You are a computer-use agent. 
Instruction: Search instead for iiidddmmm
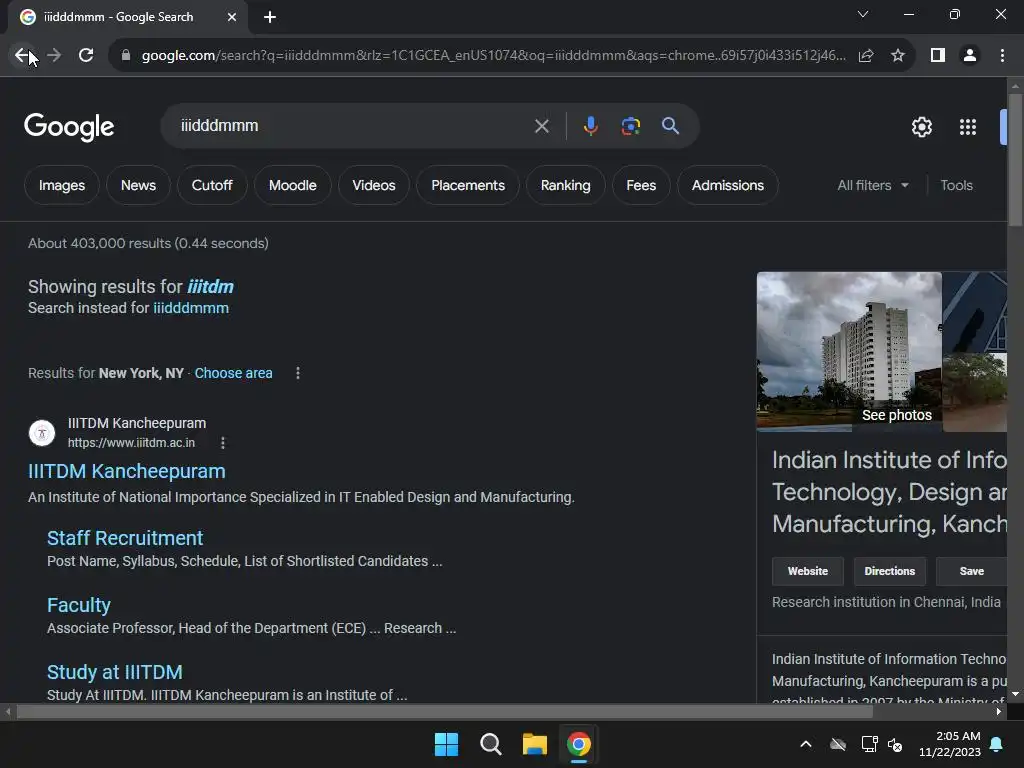(191, 308)
